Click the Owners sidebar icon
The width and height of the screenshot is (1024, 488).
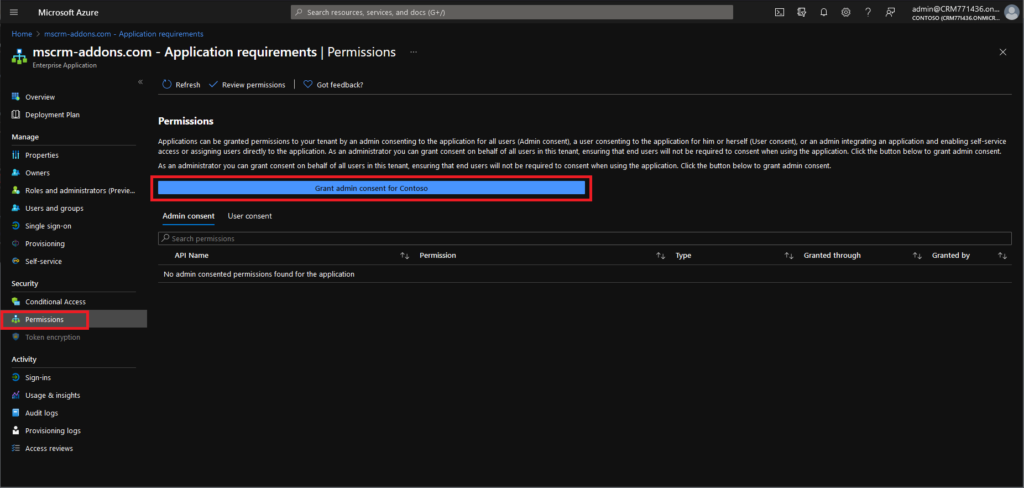click(x=16, y=172)
